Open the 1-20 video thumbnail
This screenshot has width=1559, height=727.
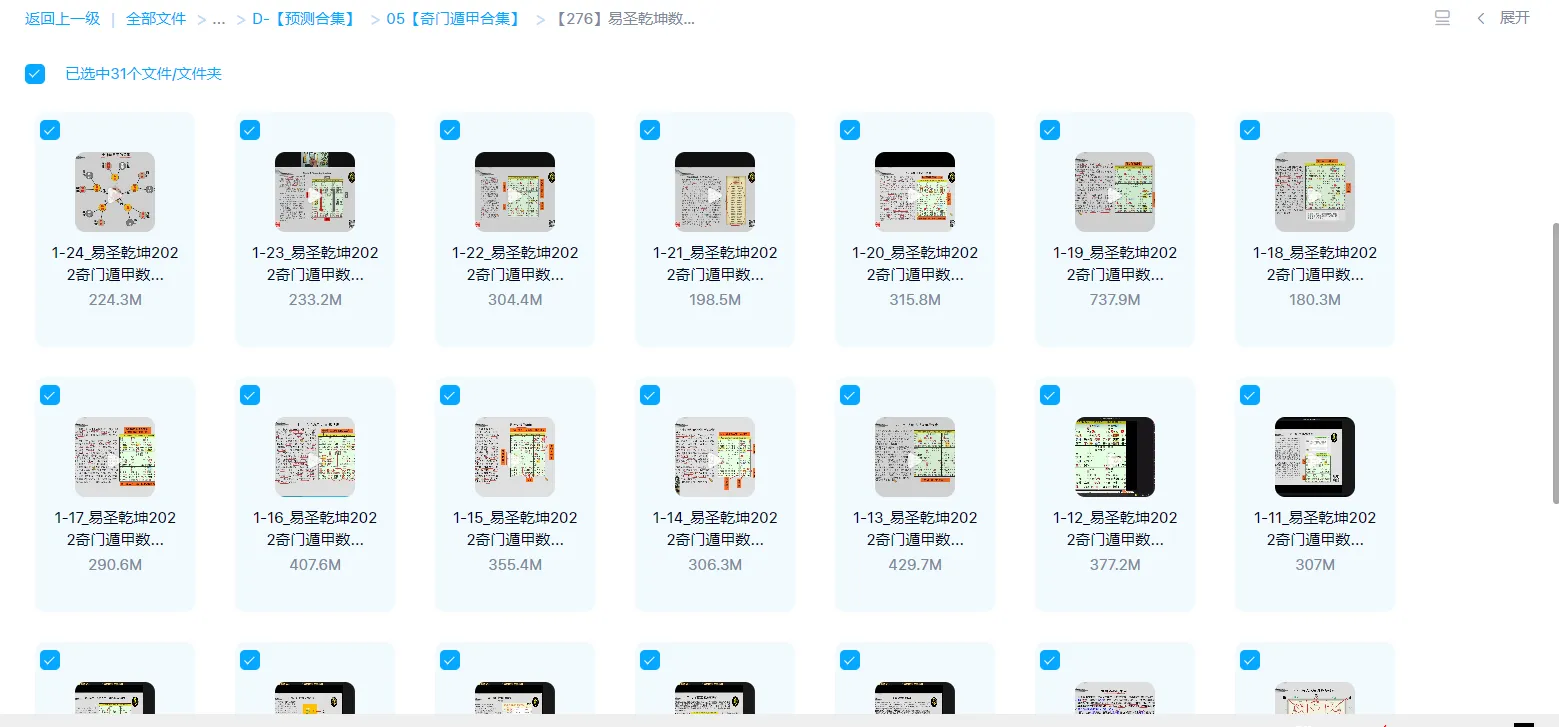(x=915, y=192)
